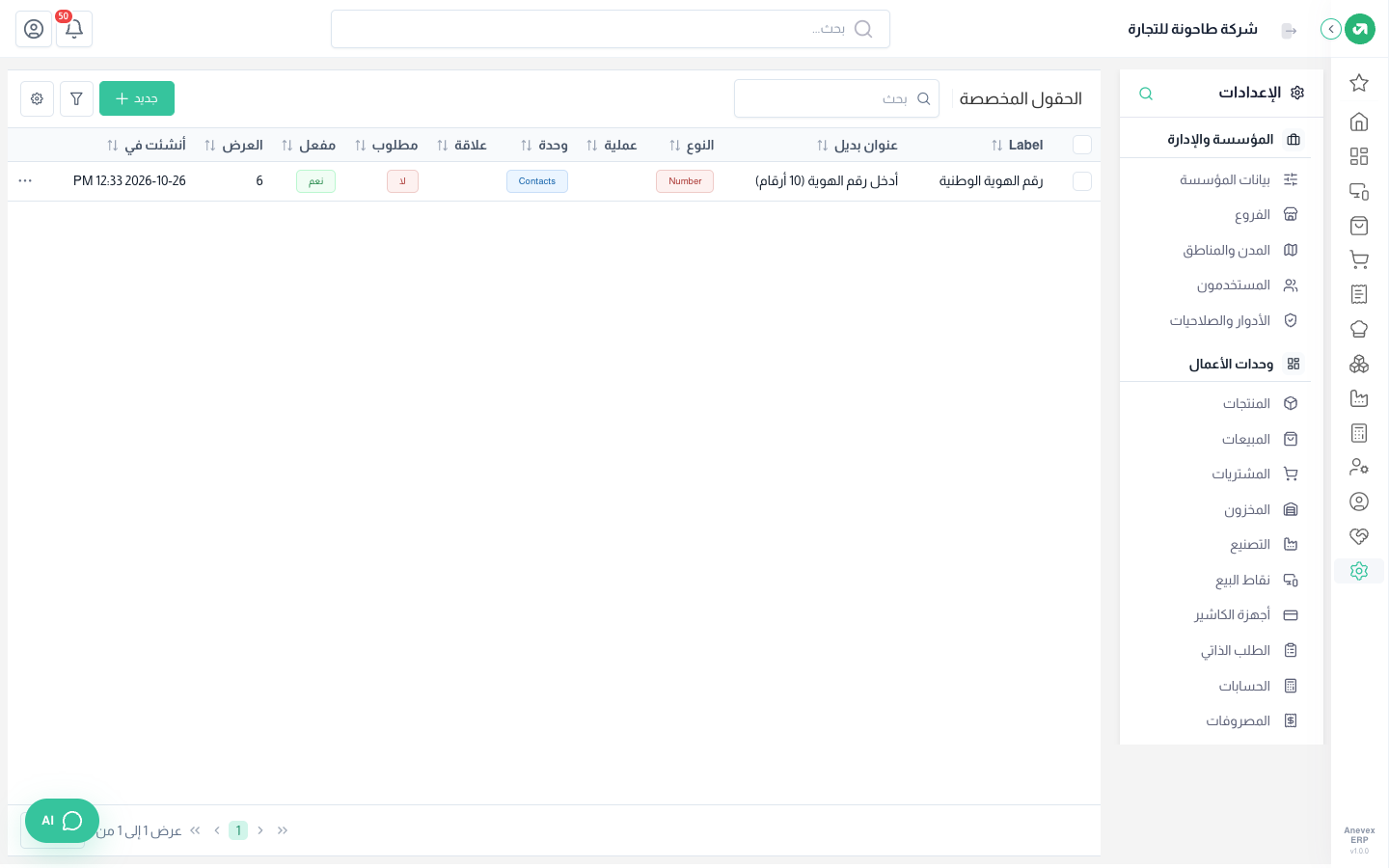Collapse the sidebar with the green chevron
1389x868 pixels.
1331,29
